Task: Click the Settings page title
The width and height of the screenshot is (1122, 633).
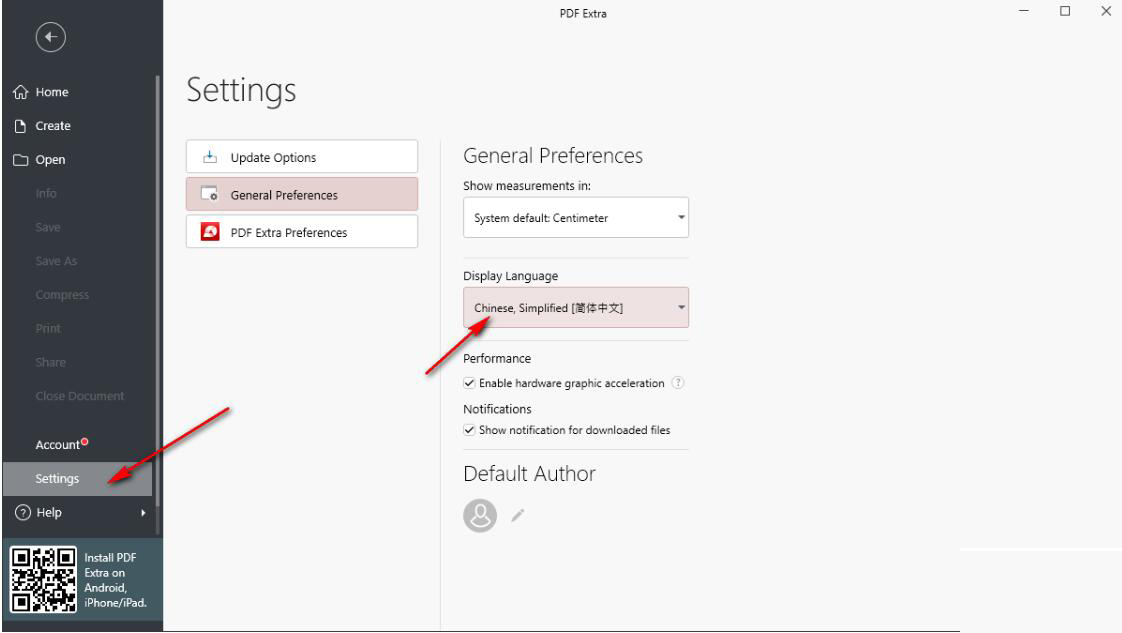Action: pyautogui.click(x=240, y=91)
